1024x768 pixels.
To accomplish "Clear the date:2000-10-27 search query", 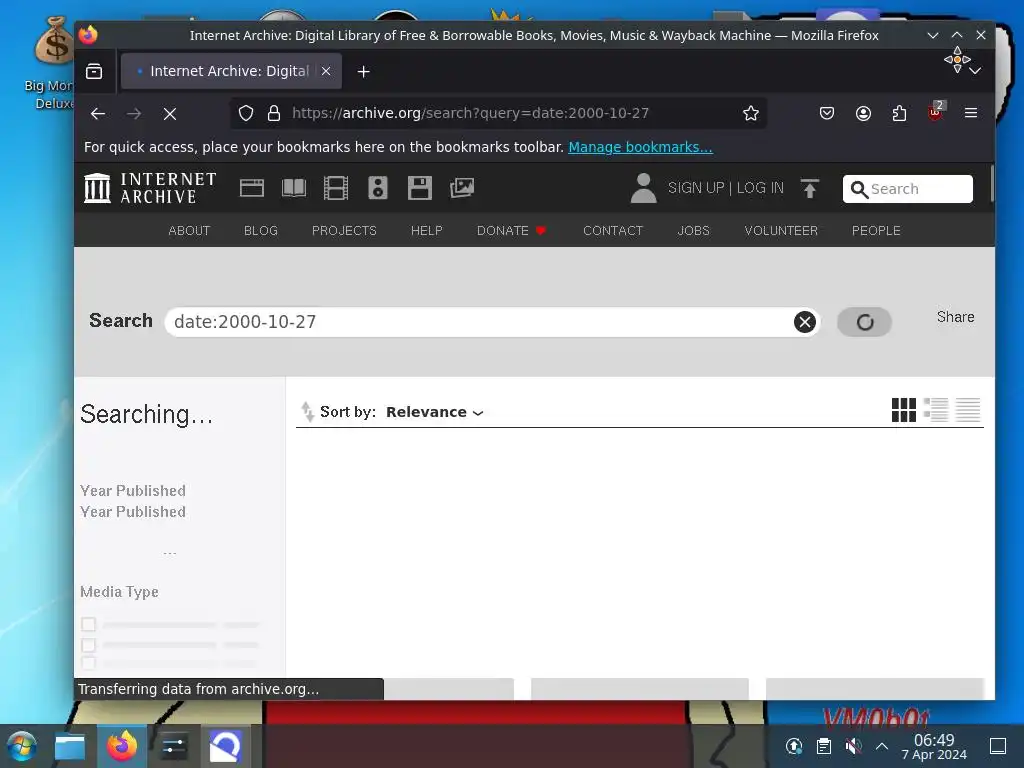I will point(805,322).
